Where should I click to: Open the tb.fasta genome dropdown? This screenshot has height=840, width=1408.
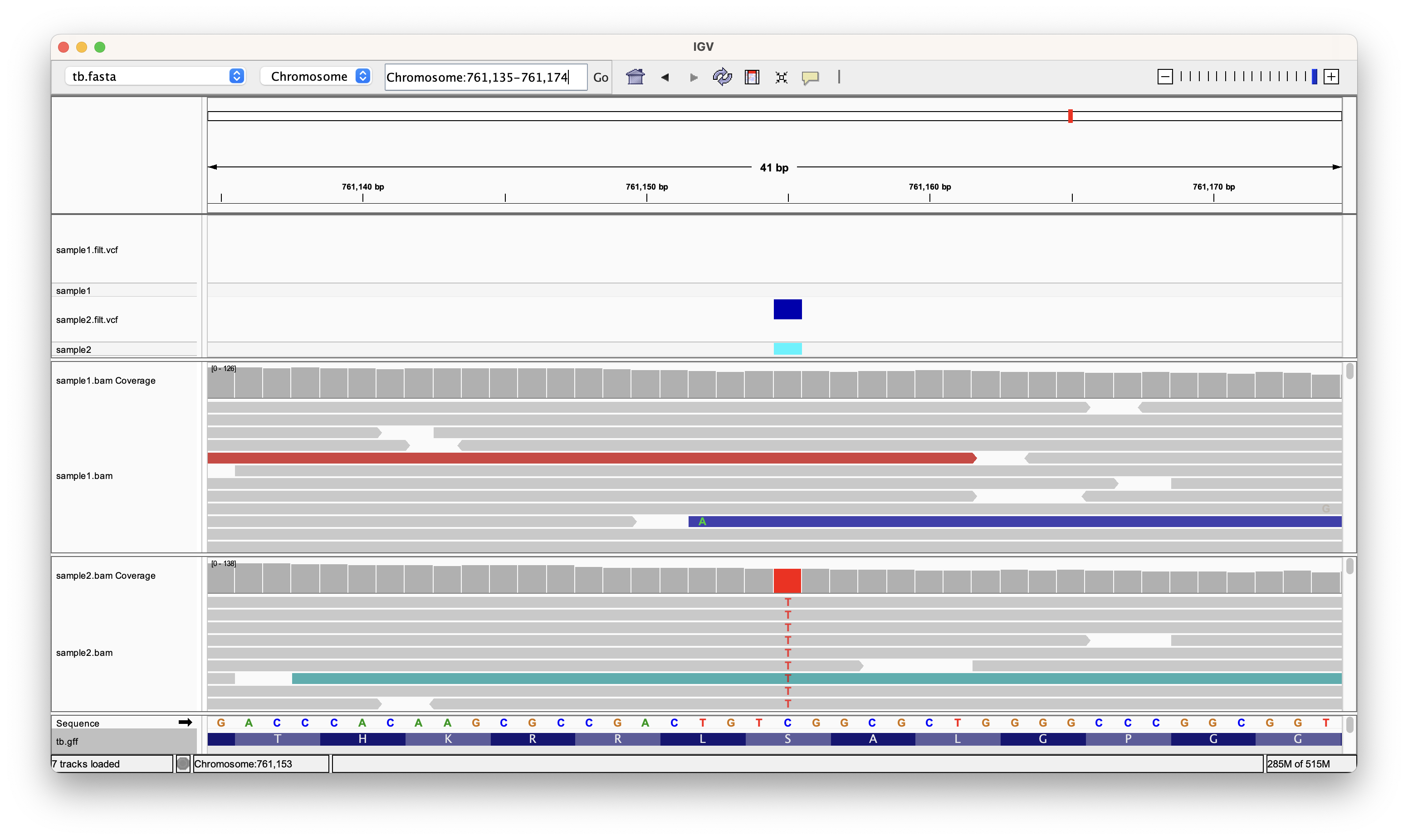pyautogui.click(x=155, y=76)
